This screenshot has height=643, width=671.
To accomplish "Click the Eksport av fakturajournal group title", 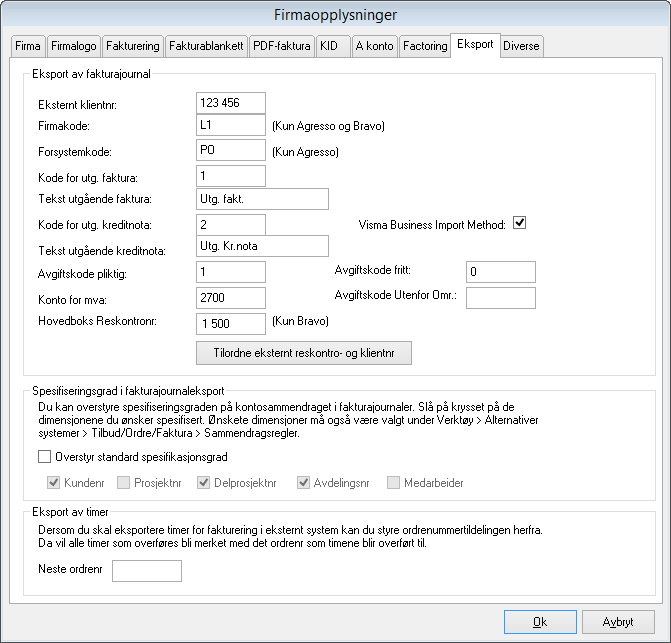I will click(91, 74).
